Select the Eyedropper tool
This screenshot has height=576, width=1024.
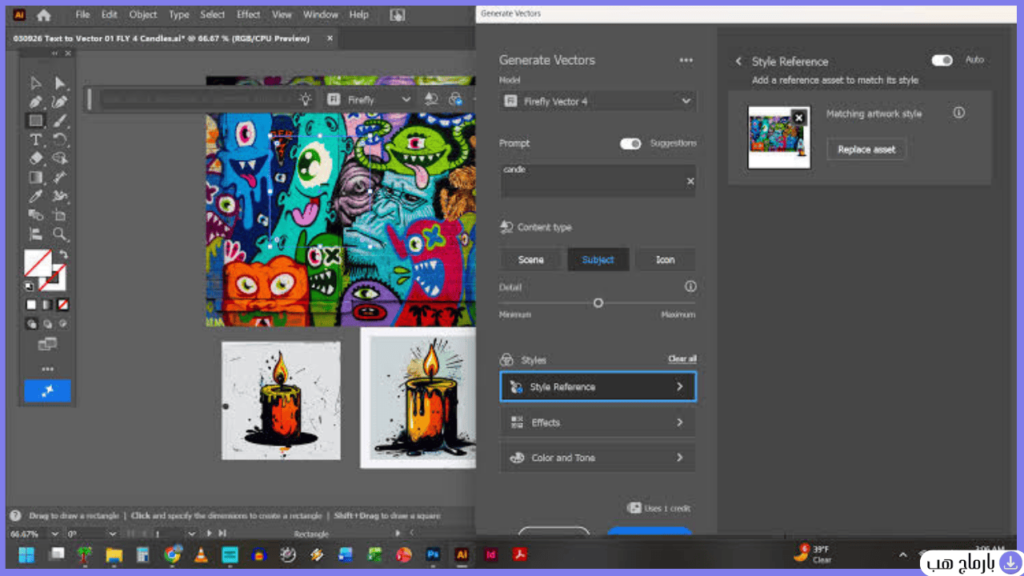click(x=35, y=196)
